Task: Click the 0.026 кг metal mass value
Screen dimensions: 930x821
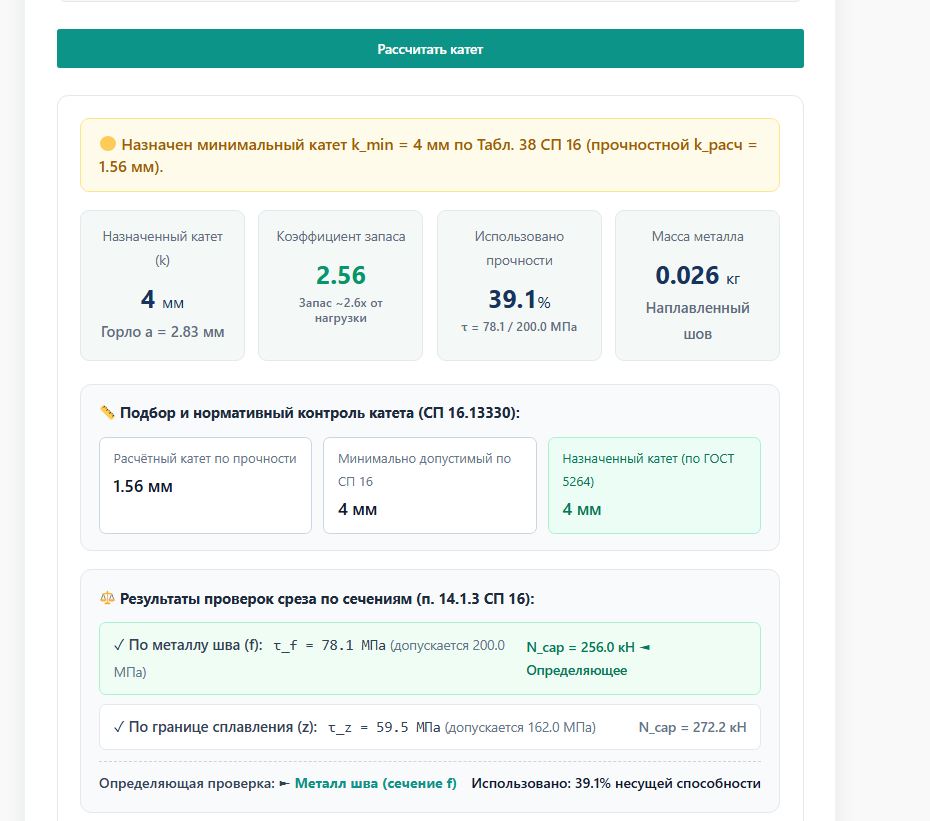Action: 698,275
